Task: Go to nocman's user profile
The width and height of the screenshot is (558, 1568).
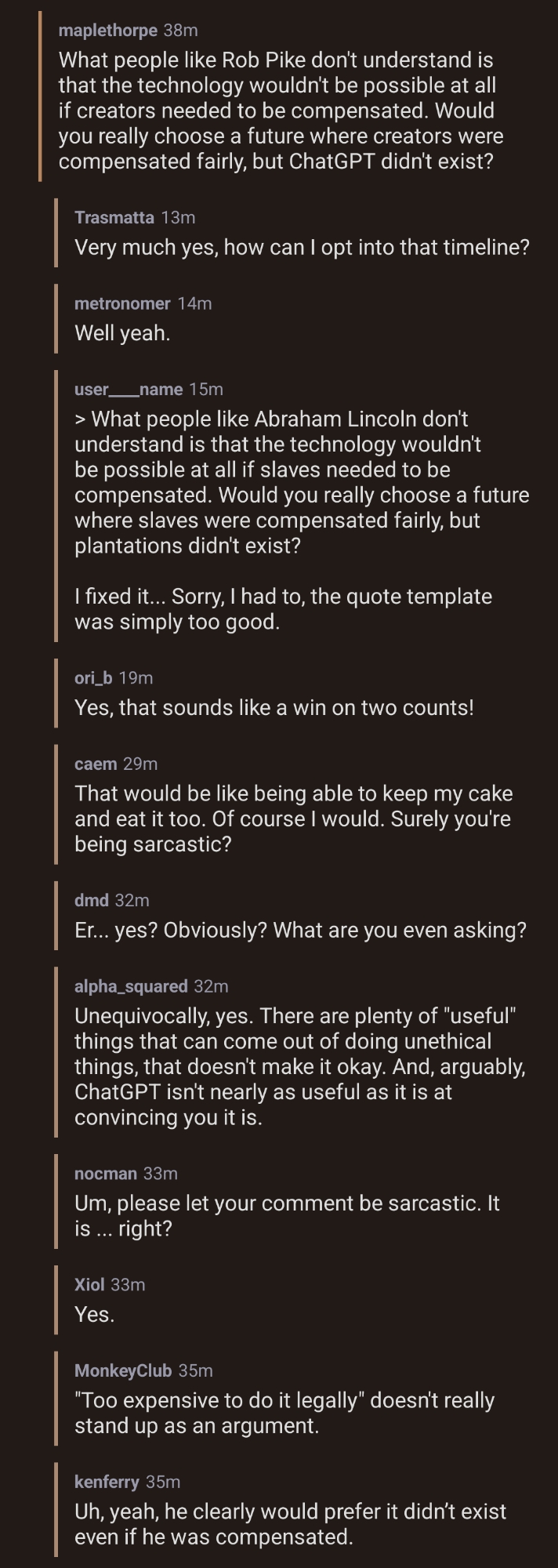Action: pyautogui.click(x=105, y=1174)
